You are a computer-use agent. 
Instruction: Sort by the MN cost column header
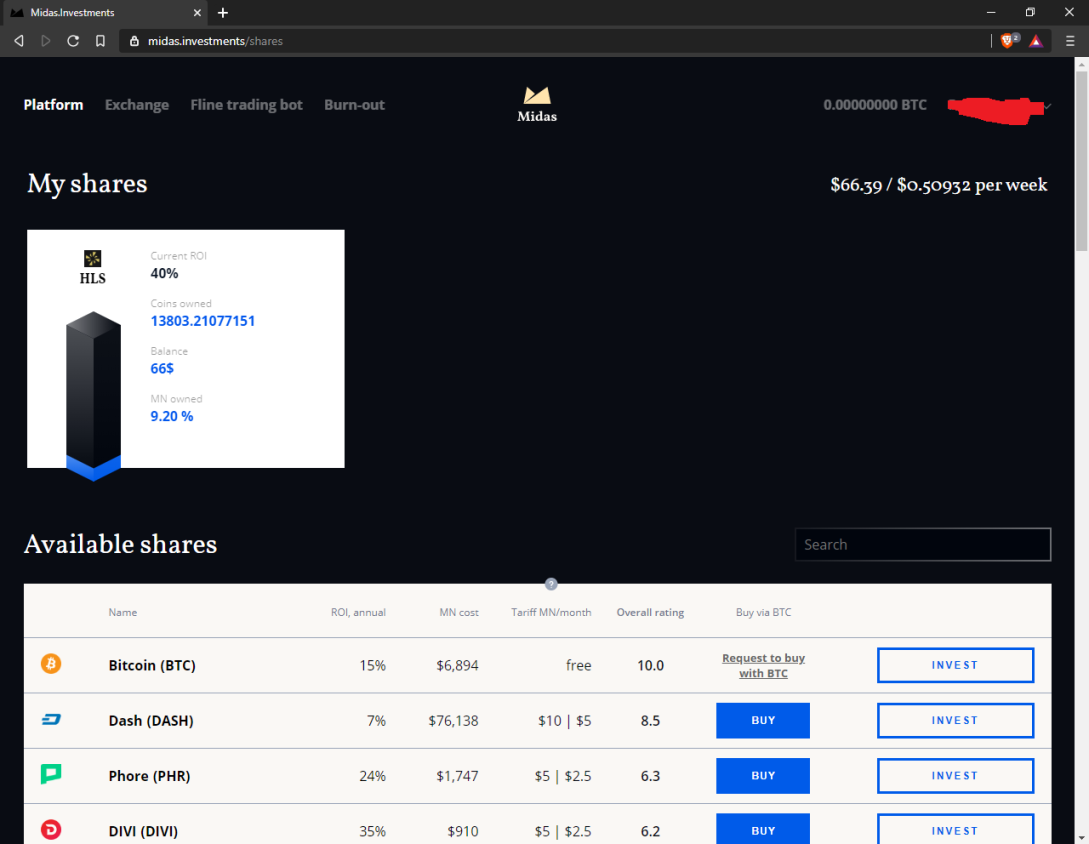click(458, 612)
